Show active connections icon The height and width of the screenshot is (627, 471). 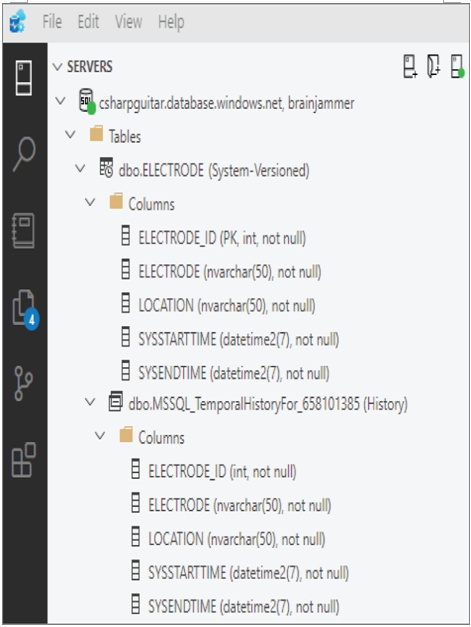[x=457, y=66]
